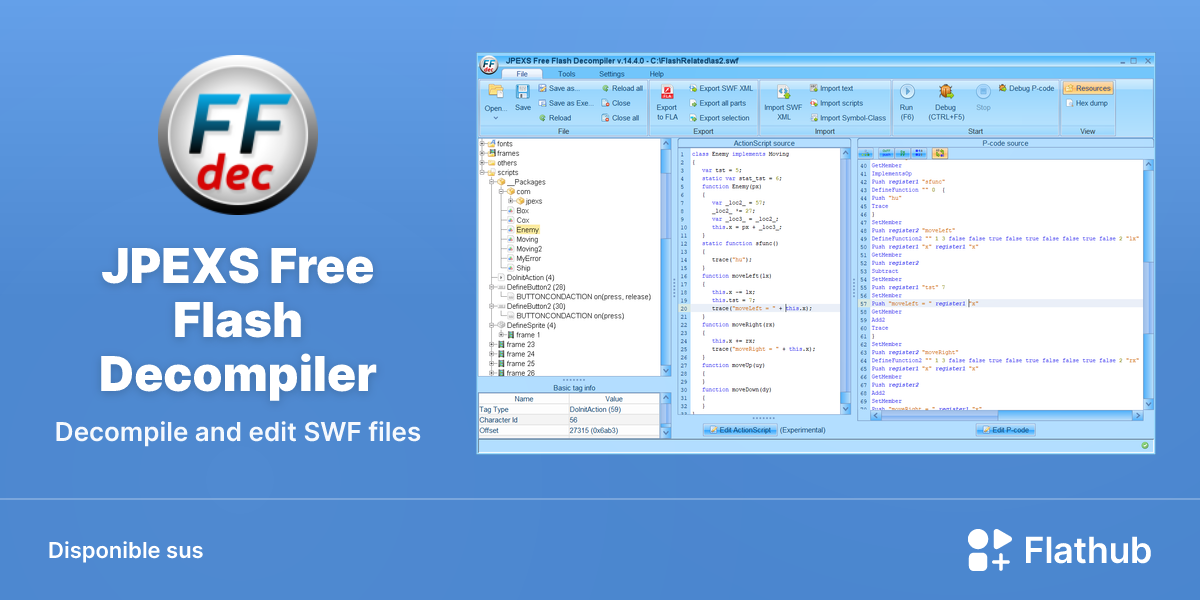Image resolution: width=1200 pixels, height=600 pixels.
Task: Click Export all parts
Action: 717,103
